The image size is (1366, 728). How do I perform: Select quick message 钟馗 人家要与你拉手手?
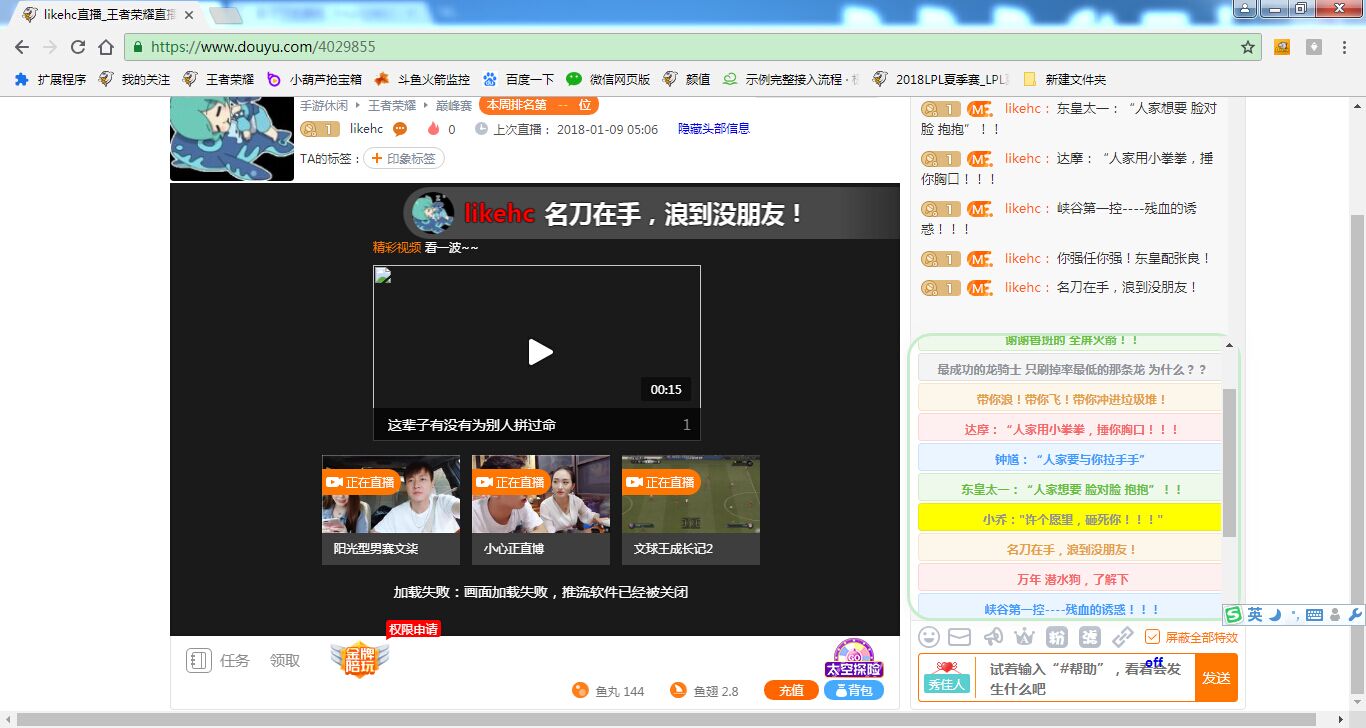(x=1070, y=459)
